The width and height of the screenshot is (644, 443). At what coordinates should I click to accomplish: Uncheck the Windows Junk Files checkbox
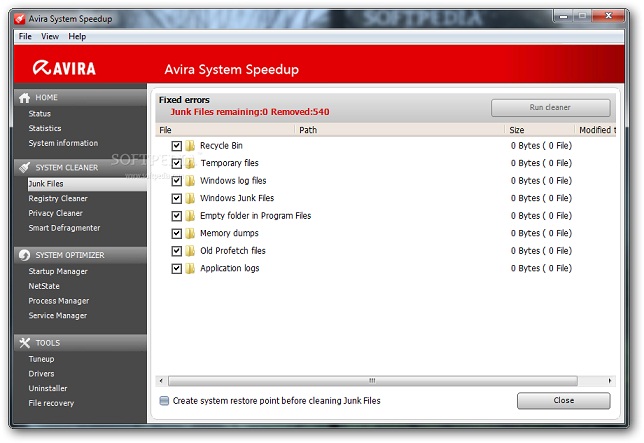[177, 198]
